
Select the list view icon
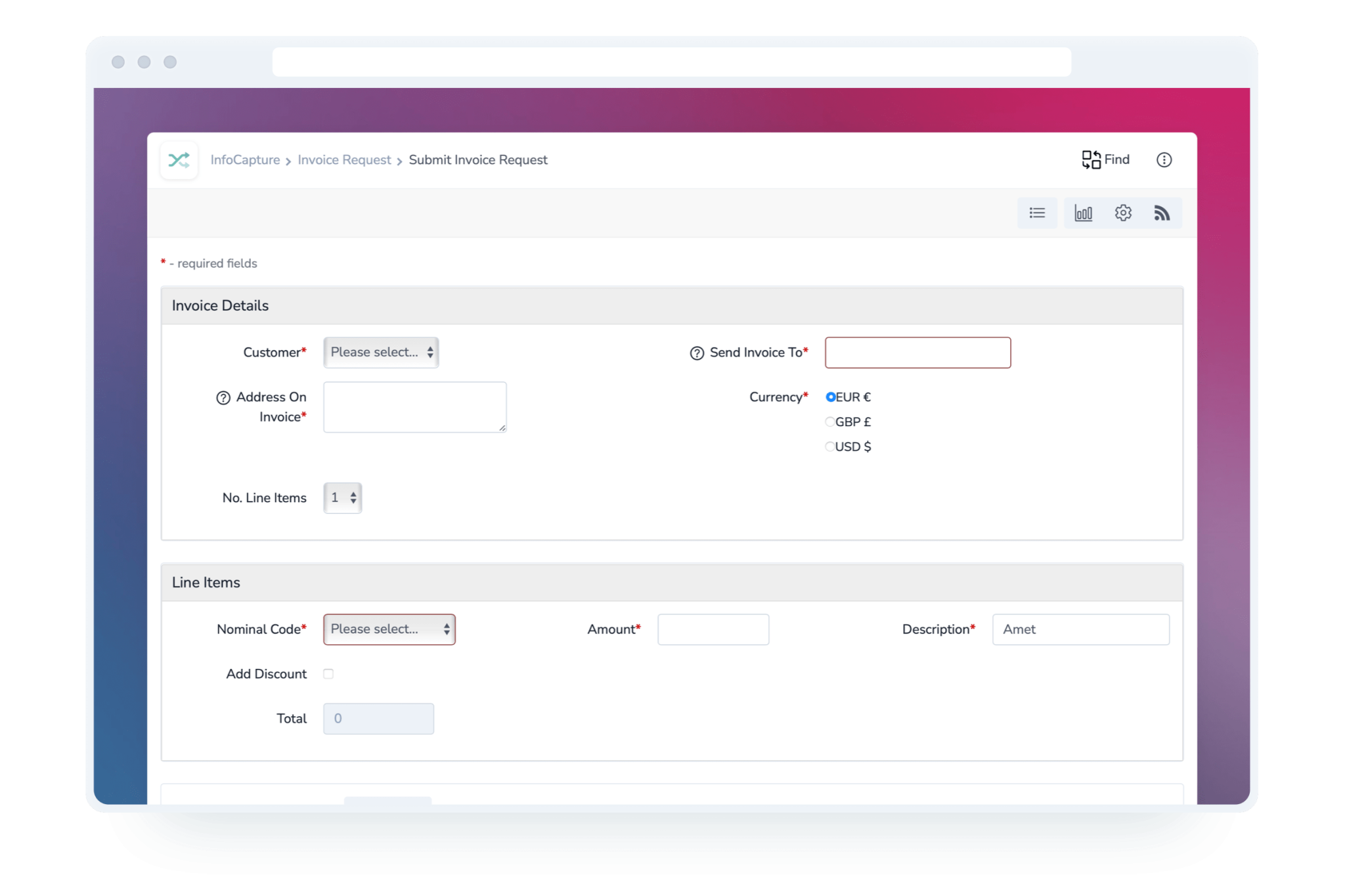(1037, 212)
